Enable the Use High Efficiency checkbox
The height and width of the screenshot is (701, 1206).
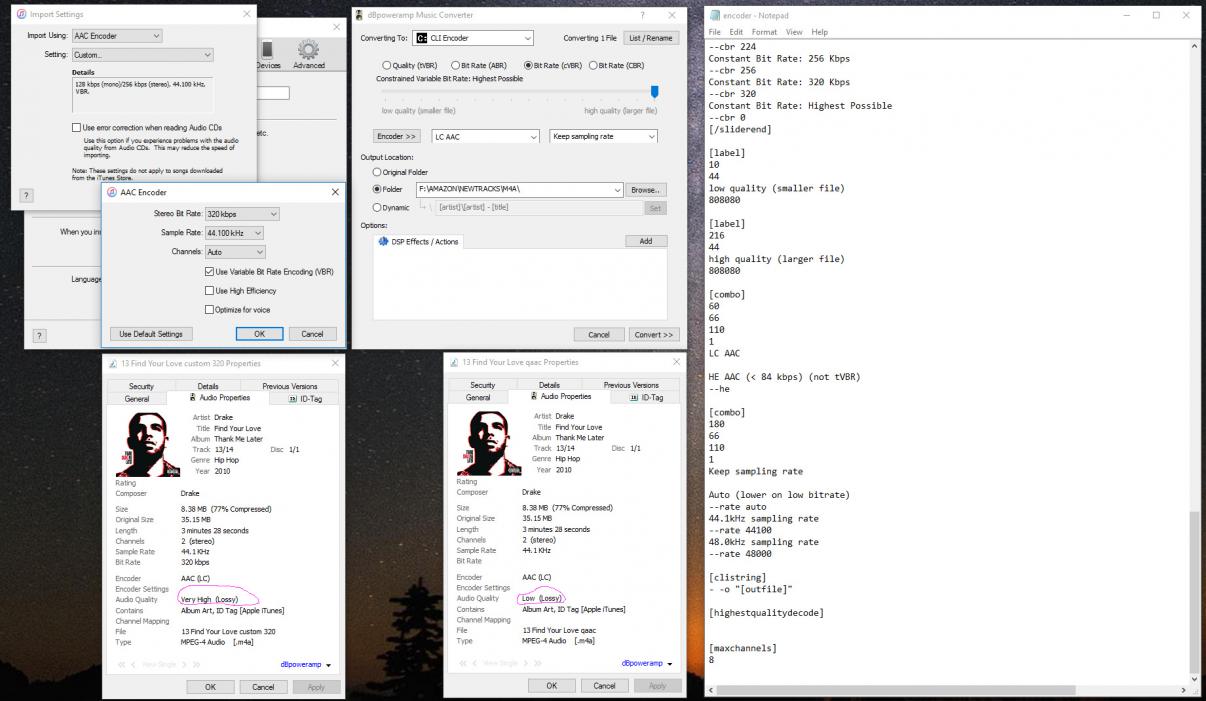coord(209,291)
